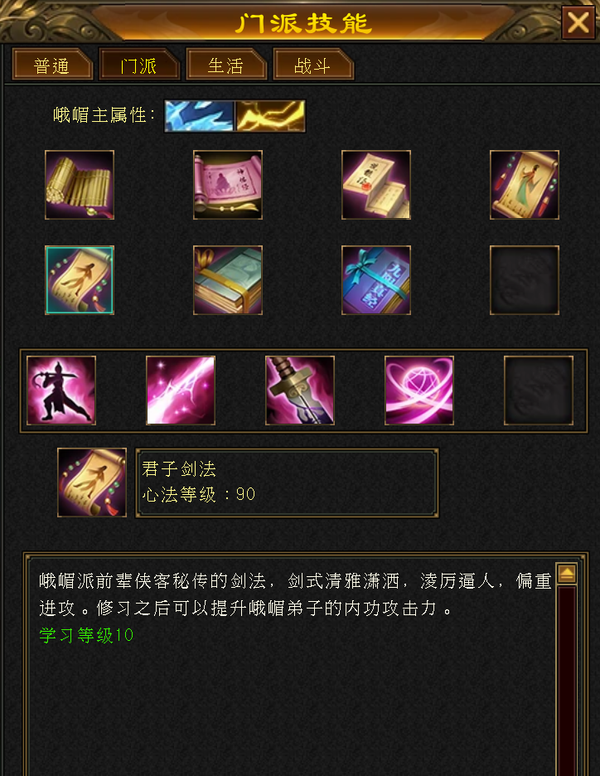
Task: Click the pink orb swirl skill icon
Action: click(x=419, y=390)
